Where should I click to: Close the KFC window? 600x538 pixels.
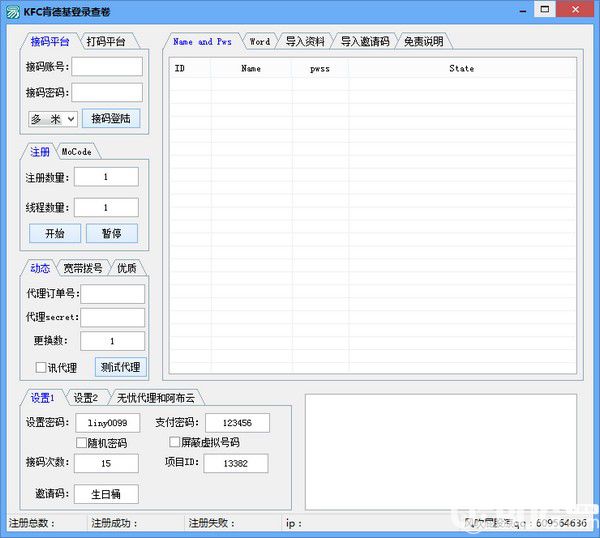576,10
